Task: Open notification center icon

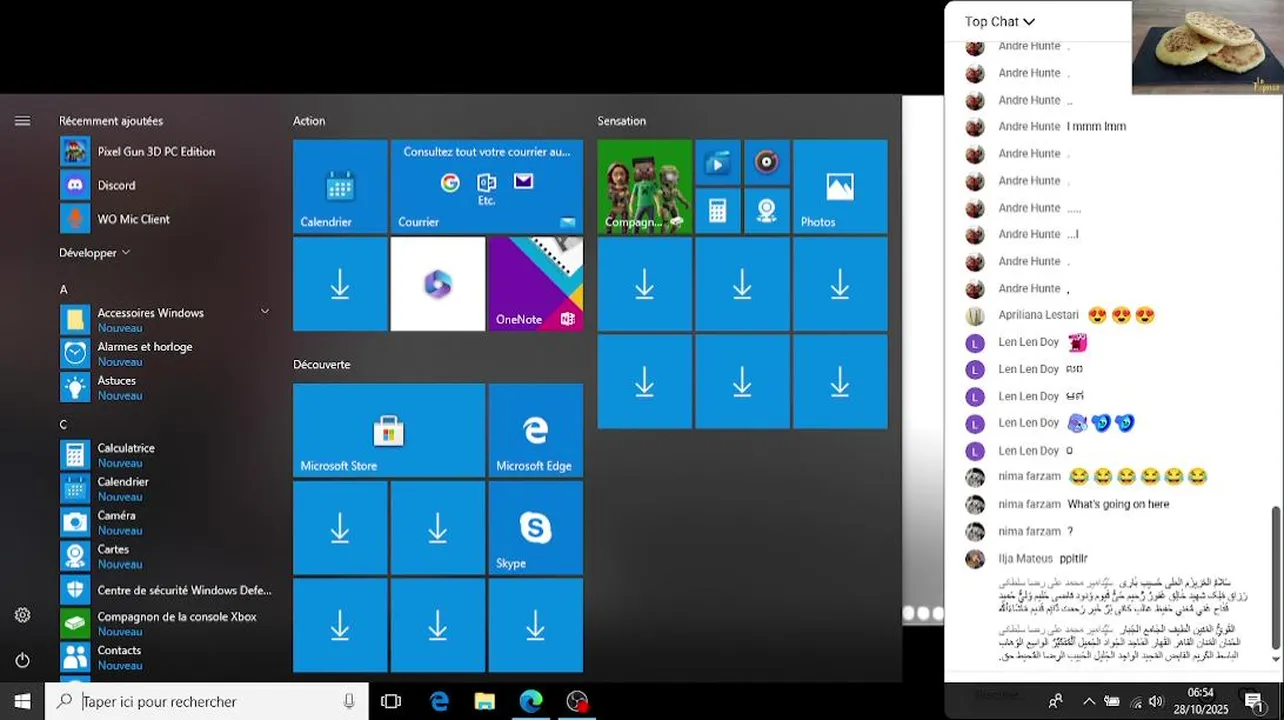Action: 1253,702
